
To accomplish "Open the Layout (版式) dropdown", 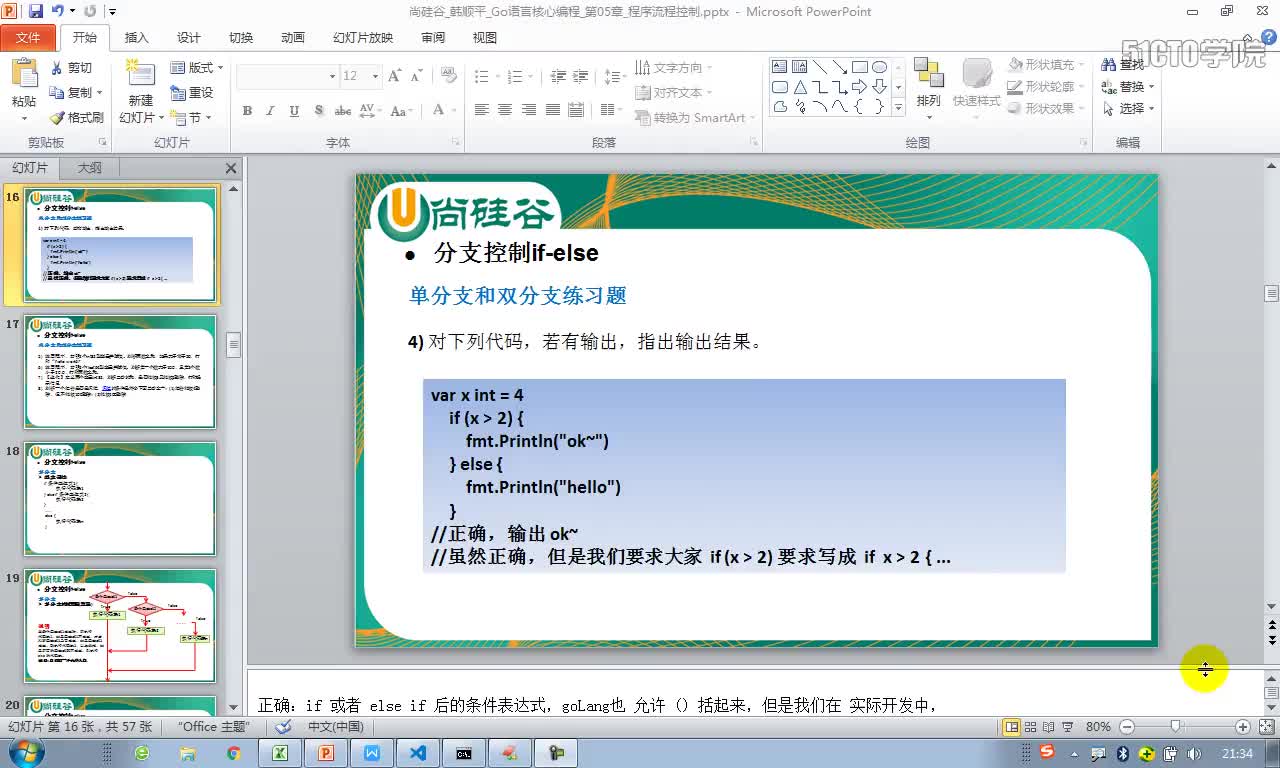I will (x=197, y=68).
